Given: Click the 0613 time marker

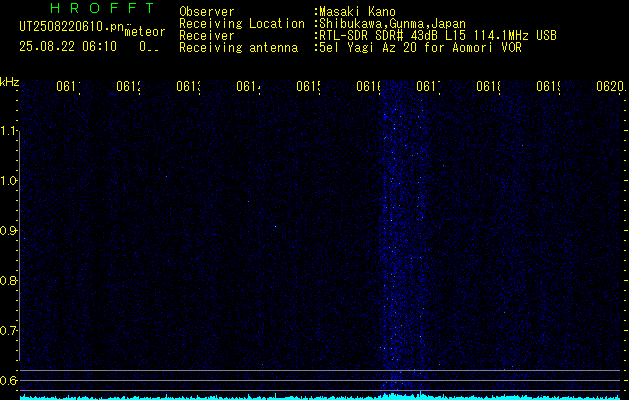Looking at the screenshot, I should click(x=188, y=87).
